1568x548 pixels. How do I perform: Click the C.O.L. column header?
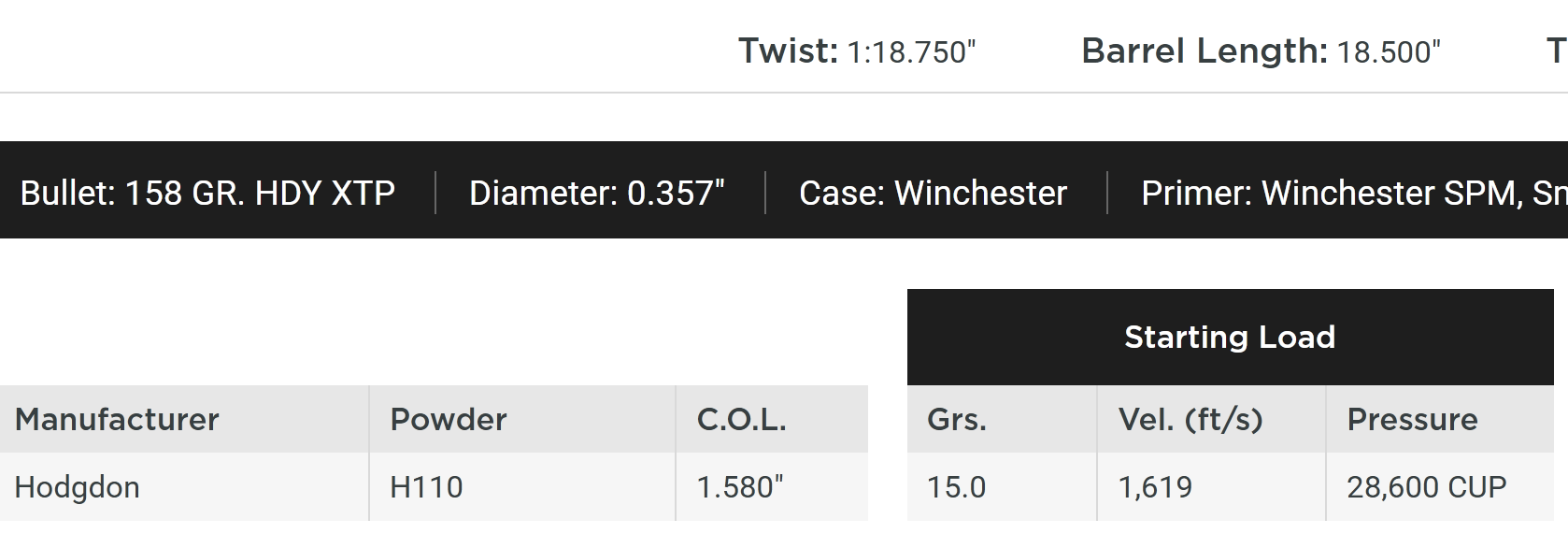pyautogui.click(x=742, y=419)
